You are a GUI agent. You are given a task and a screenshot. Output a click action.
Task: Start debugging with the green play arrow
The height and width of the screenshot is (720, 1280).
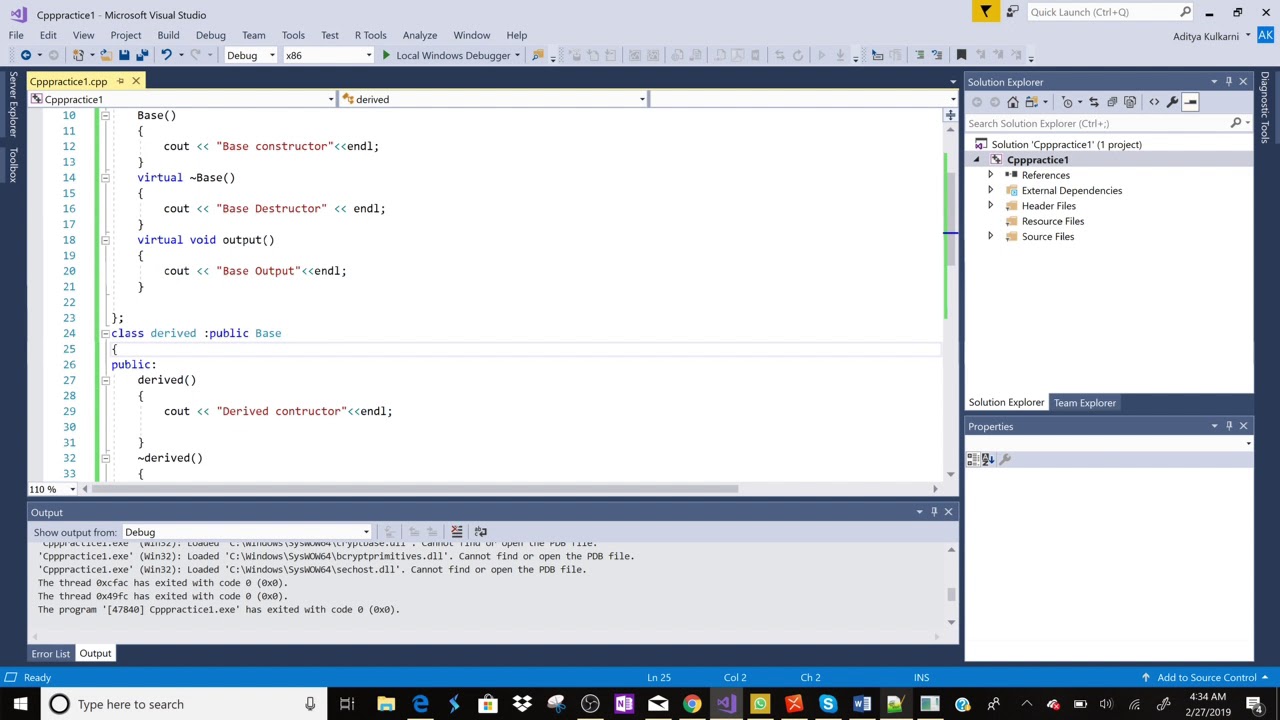[x=386, y=55]
